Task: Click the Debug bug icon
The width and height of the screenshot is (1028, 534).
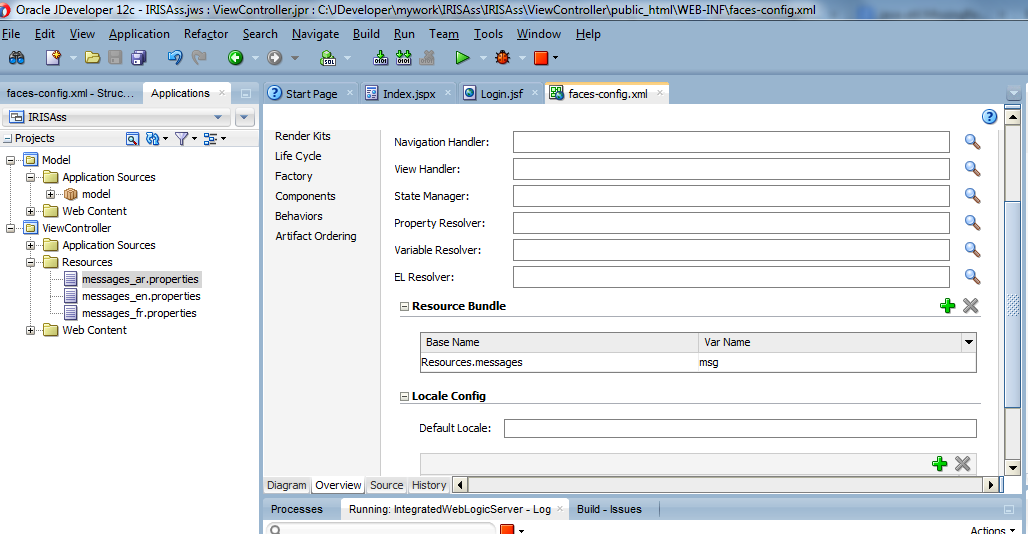Action: [502, 58]
